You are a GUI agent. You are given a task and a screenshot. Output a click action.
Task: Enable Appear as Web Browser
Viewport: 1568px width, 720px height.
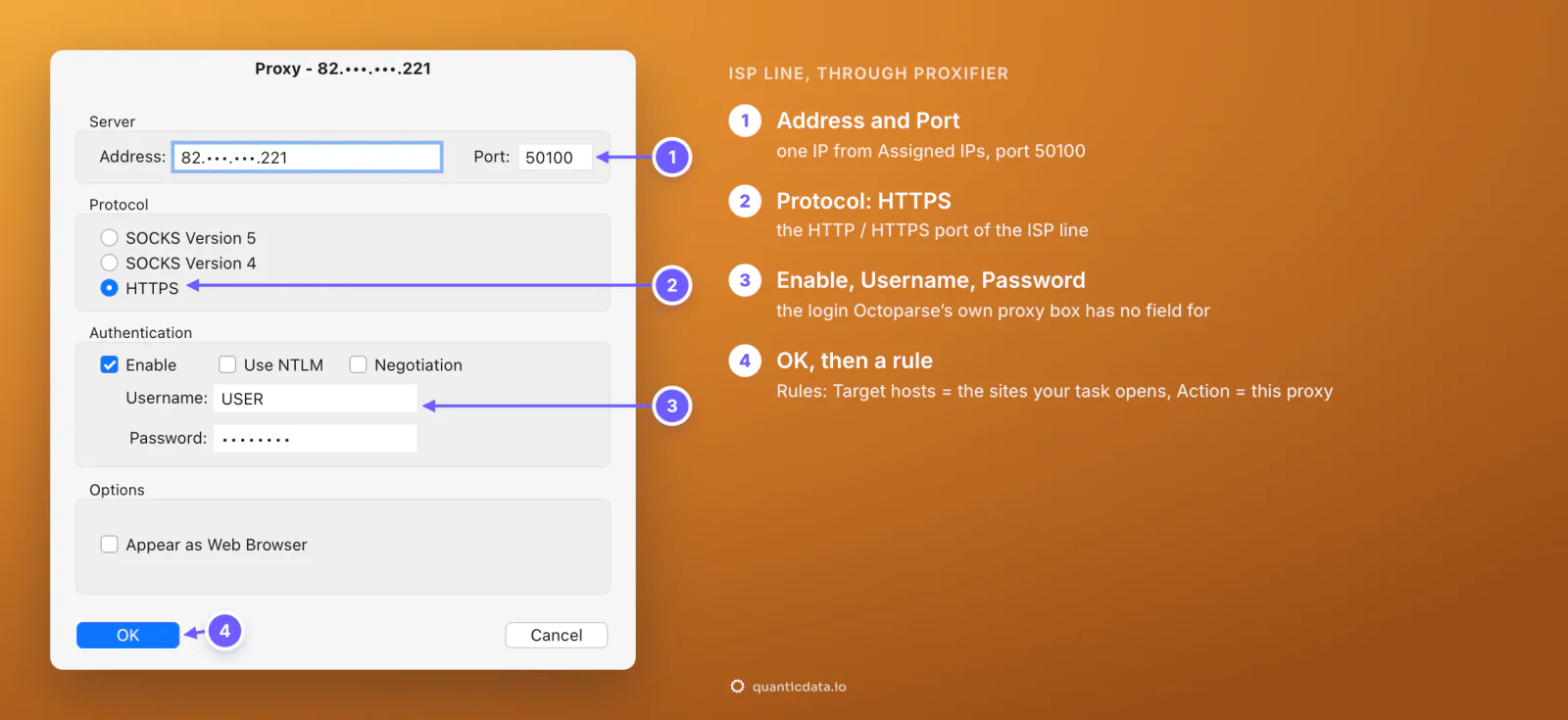tap(109, 544)
